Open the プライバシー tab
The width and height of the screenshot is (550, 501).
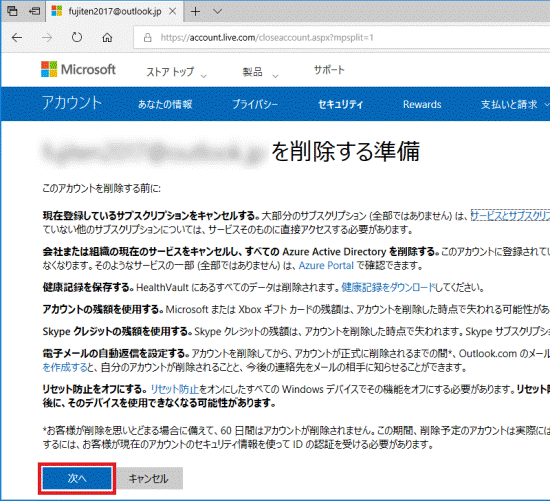click(x=255, y=105)
